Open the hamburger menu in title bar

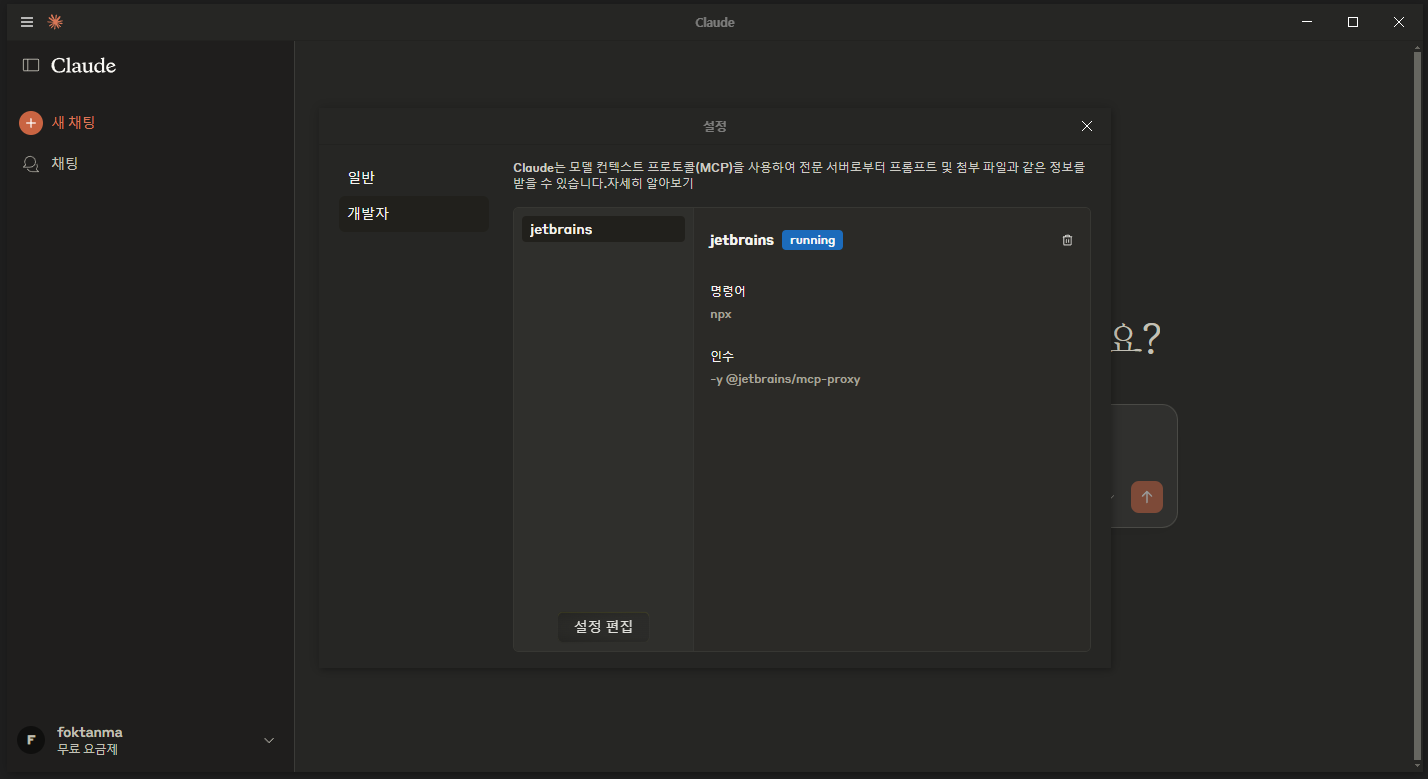27,22
